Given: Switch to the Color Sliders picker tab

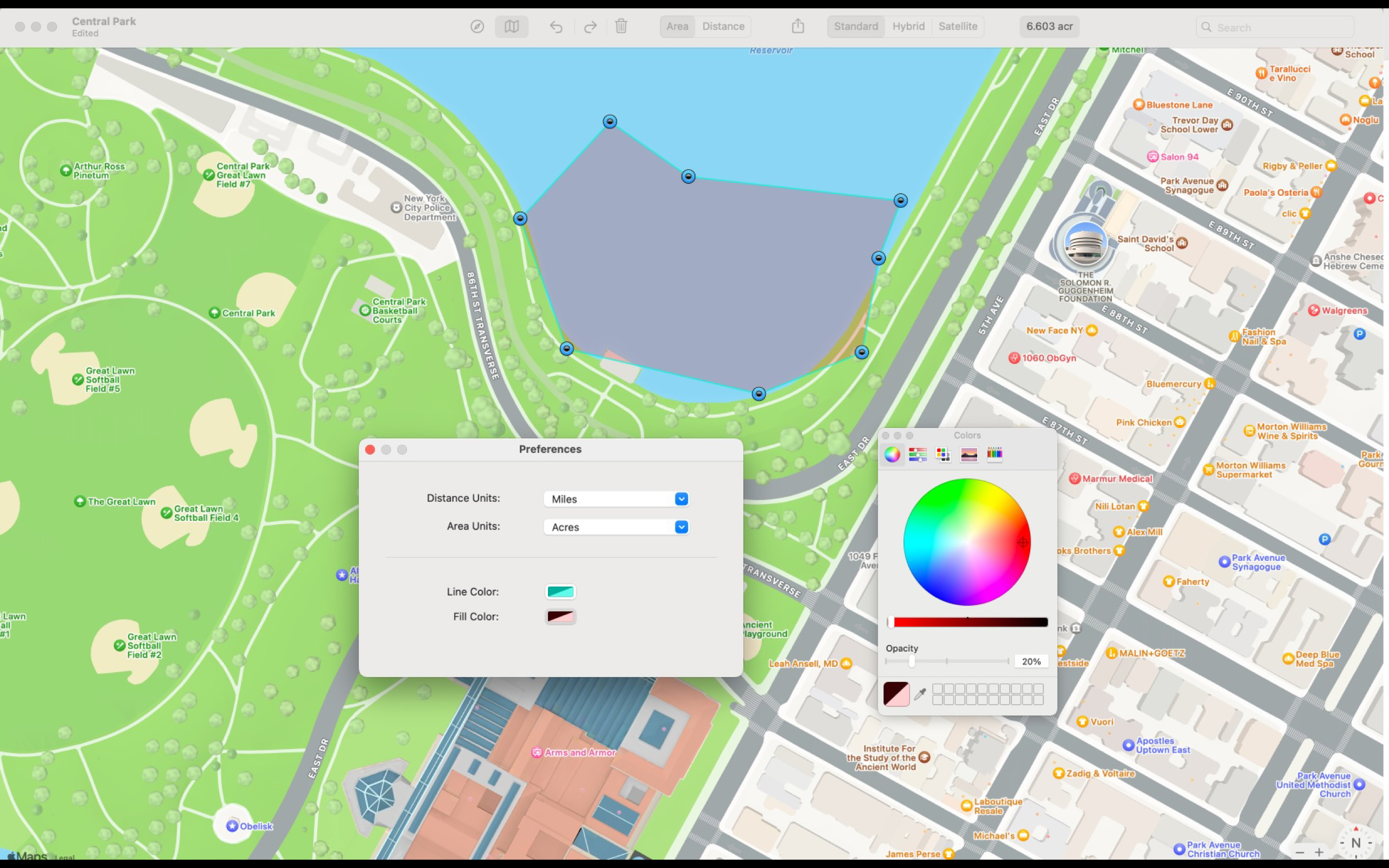Looking at the screenshot, I should coord(918,455).
